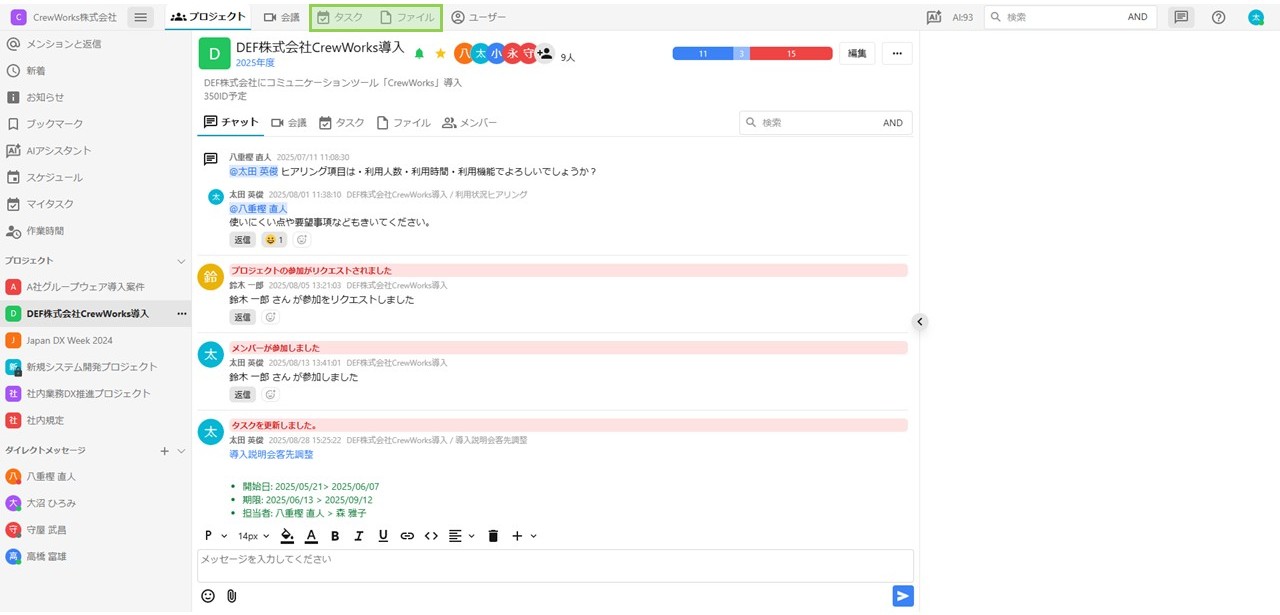Toggle AND in the project search field
Image resolution: width=1280 pixels, height=615 pixels.
pos(893,123)
